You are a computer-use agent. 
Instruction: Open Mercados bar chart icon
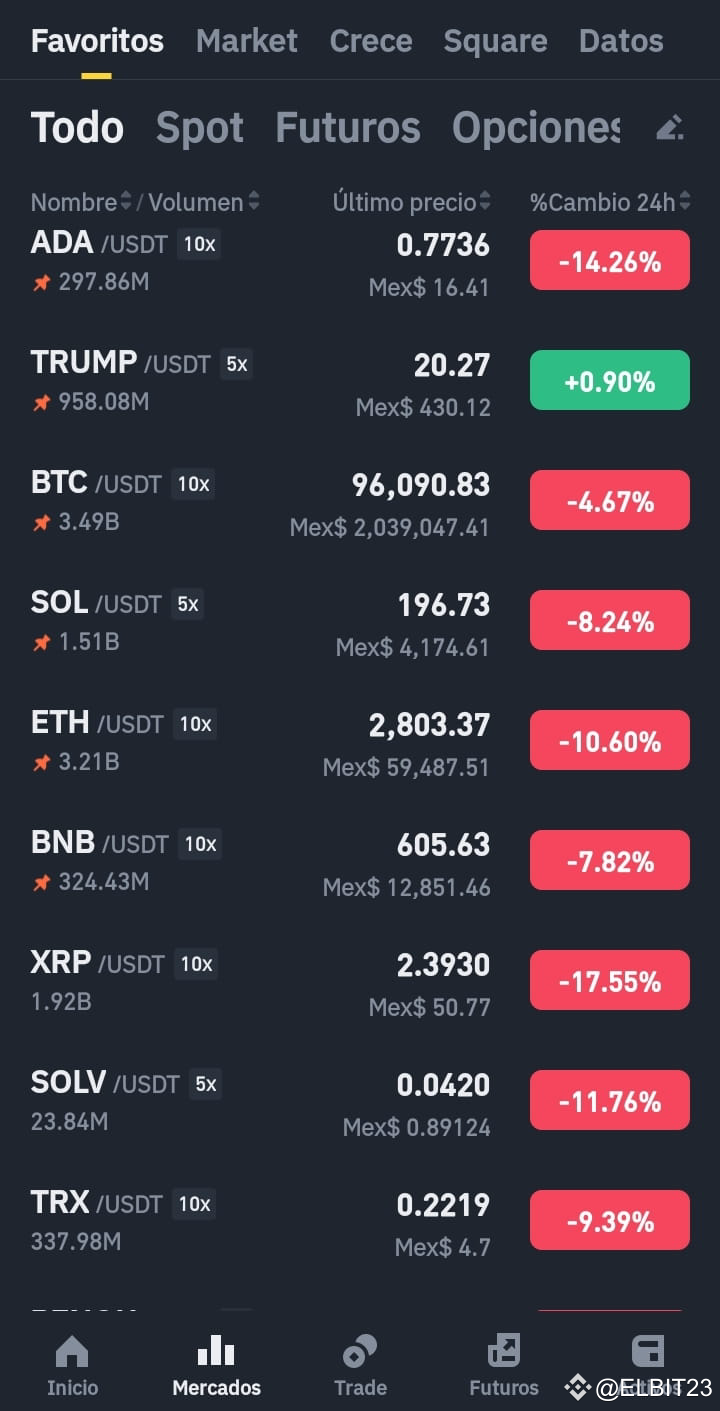pyautogui.click(x=216, y=1352)
